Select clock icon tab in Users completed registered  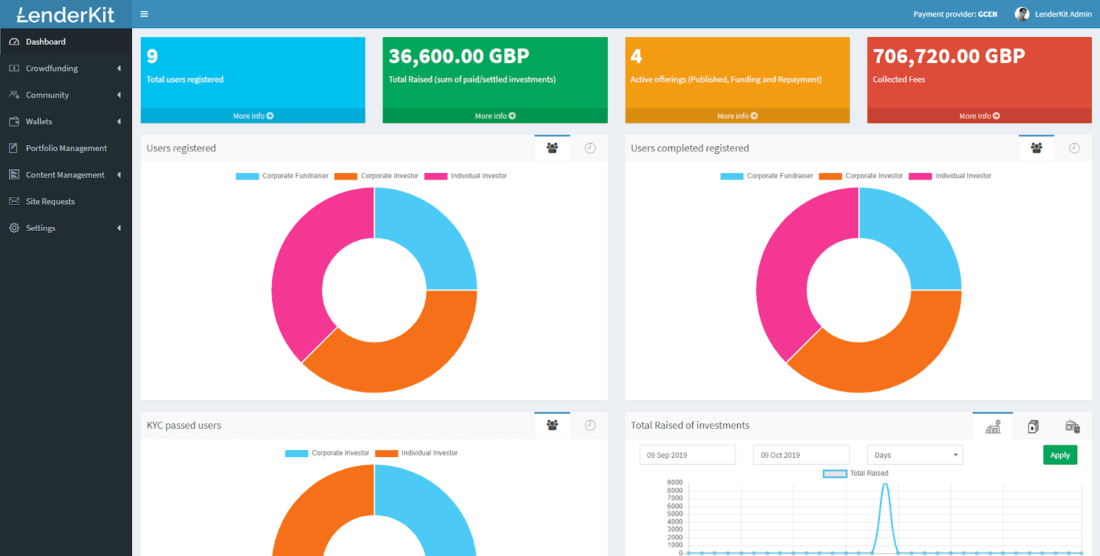(x=1074, y=148)
